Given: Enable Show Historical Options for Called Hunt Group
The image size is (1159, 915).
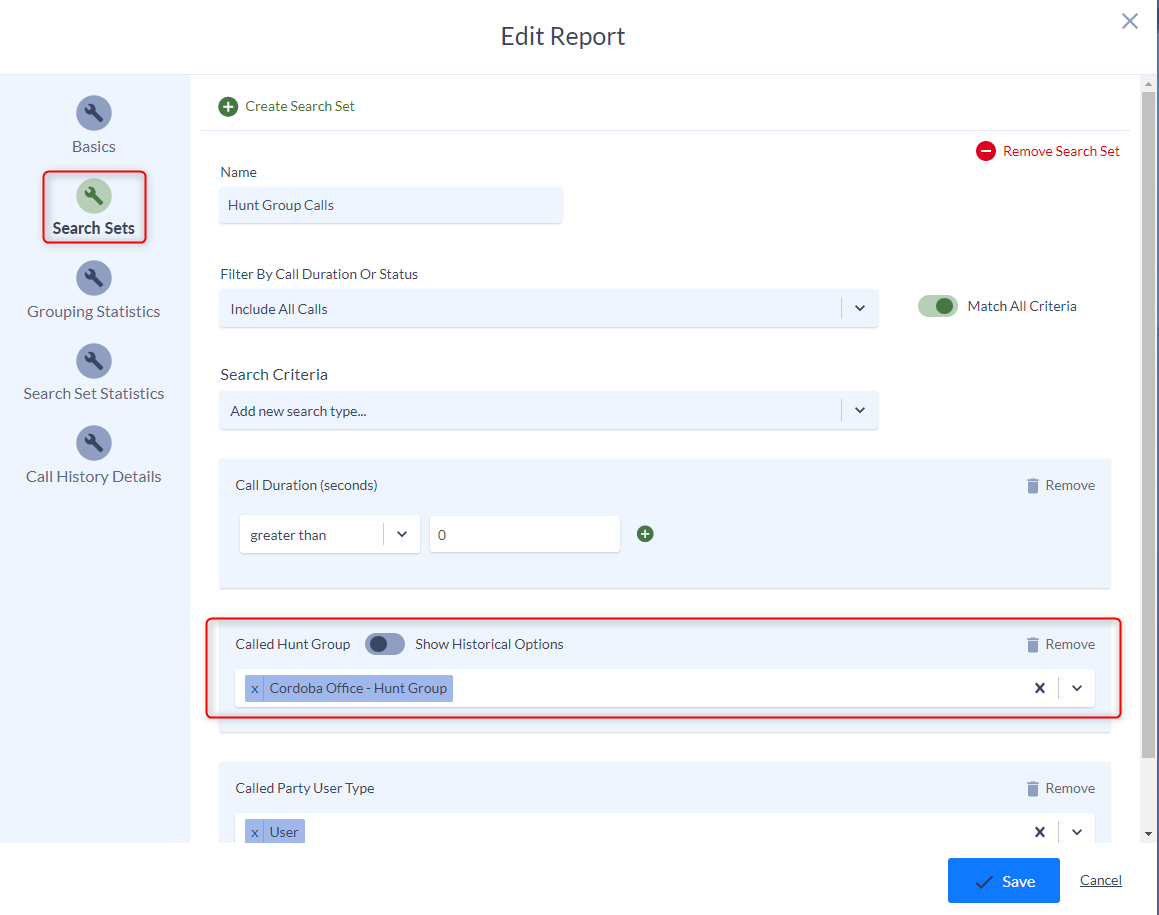Looking at the screenshot, I should pyautogui.click(x=384, y=644).
